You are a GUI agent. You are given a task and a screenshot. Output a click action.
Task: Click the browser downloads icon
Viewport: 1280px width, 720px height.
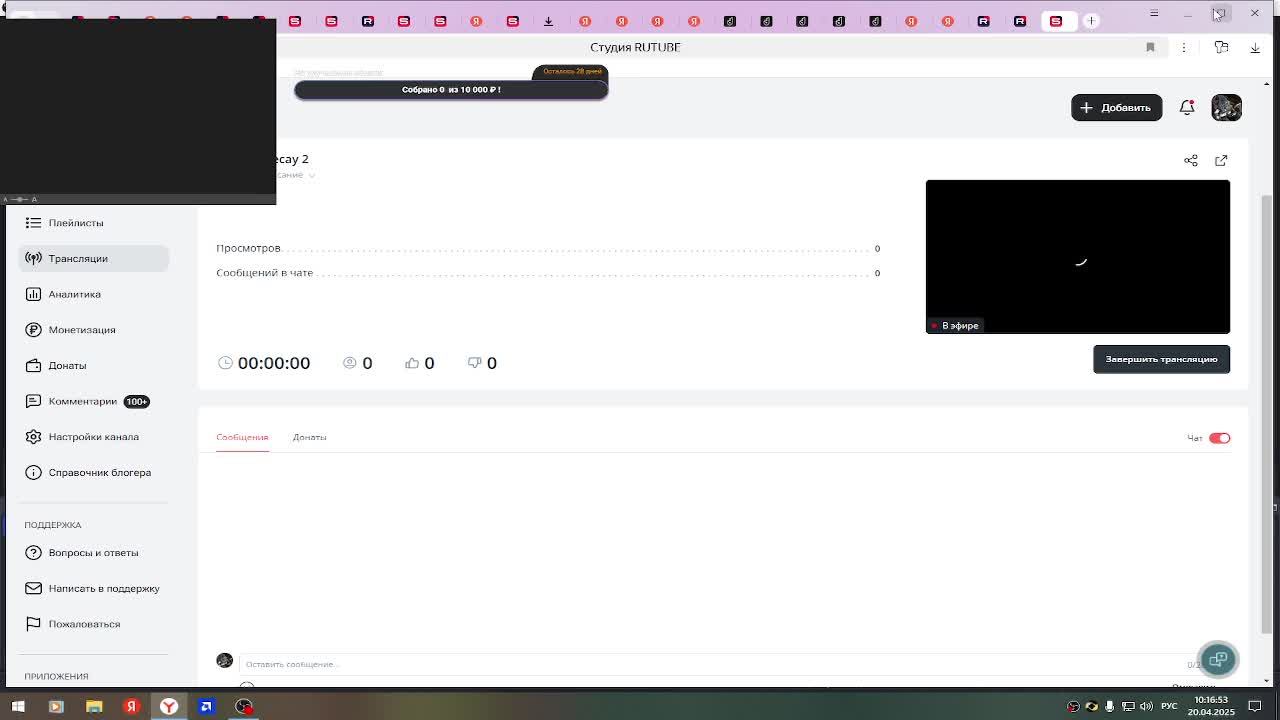(x=1255, y=47)
